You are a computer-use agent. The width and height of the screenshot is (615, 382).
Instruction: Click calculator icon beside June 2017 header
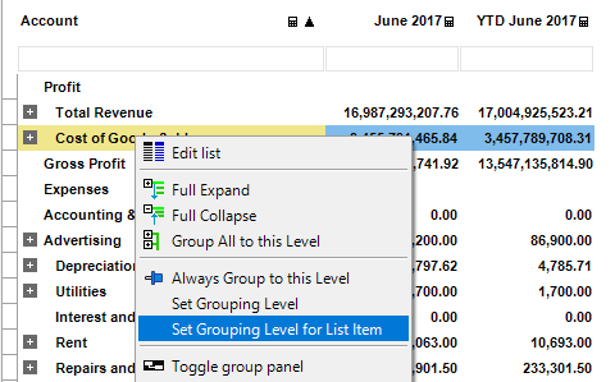pyautogui.click(x=449, y=22)
